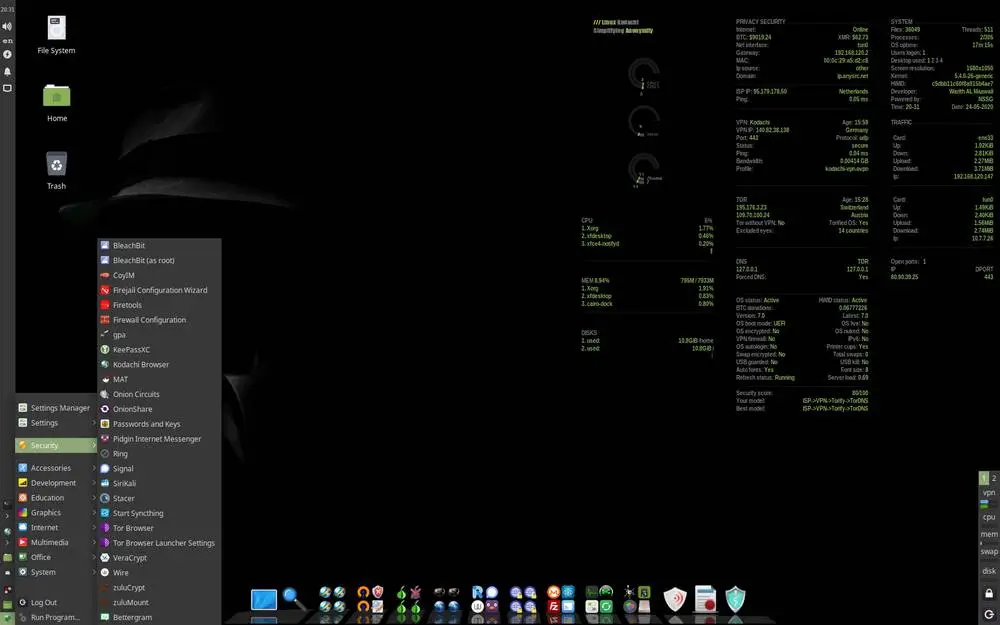Click the disk monitor in the panel
Screen dimensions: 1000x625
pos(989,571)
